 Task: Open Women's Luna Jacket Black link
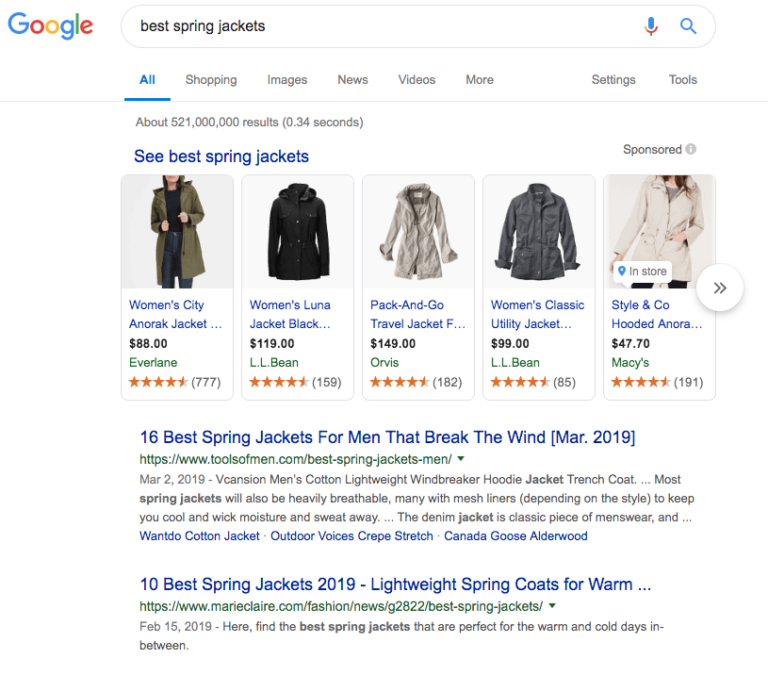[290, 314]
